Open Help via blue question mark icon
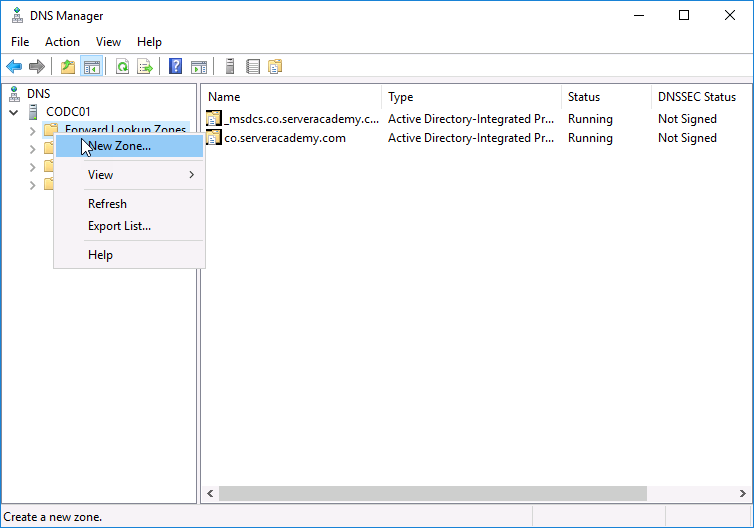 click(176, 67)
